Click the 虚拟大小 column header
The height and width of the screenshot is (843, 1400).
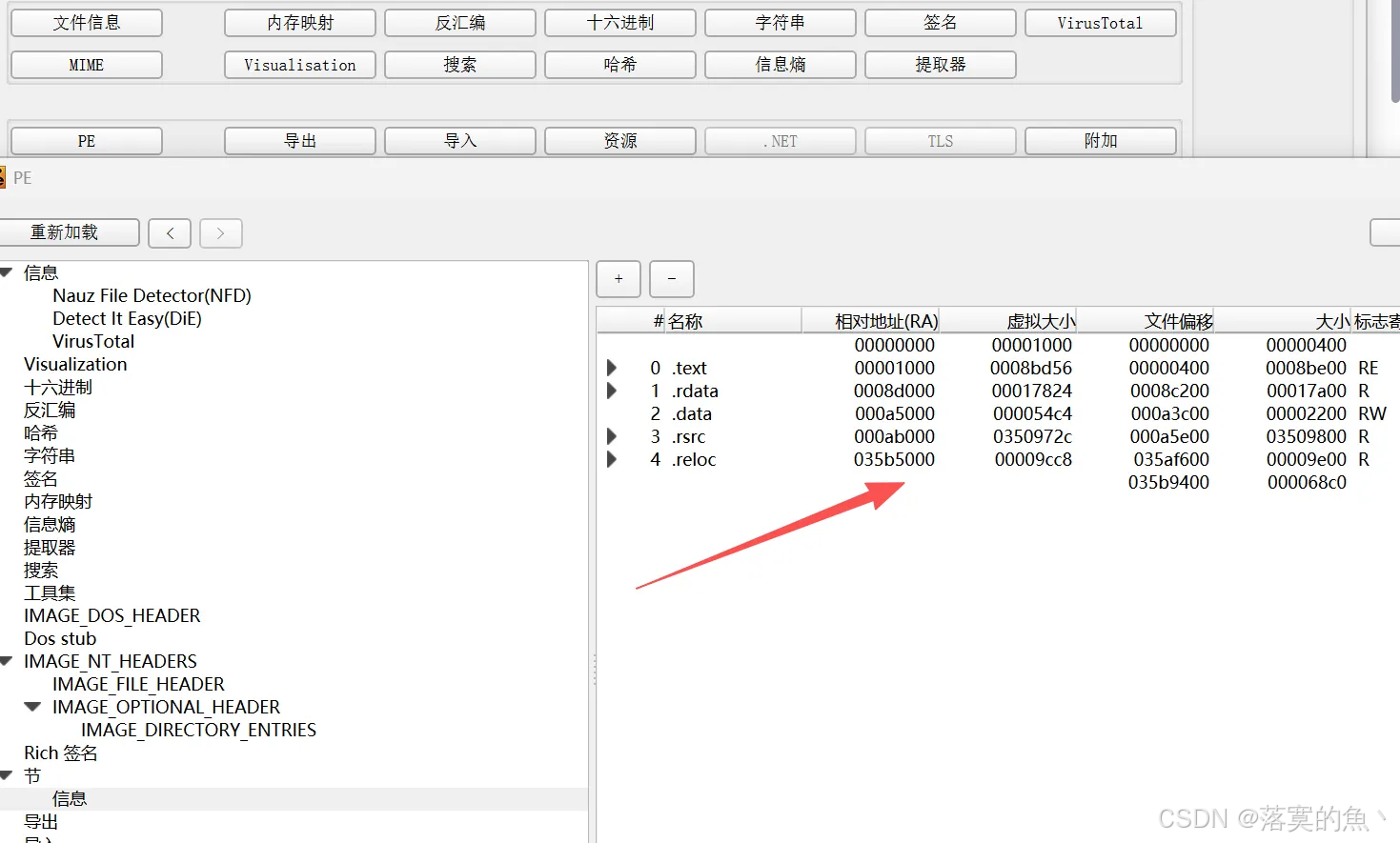click(x=1009, y=321)
